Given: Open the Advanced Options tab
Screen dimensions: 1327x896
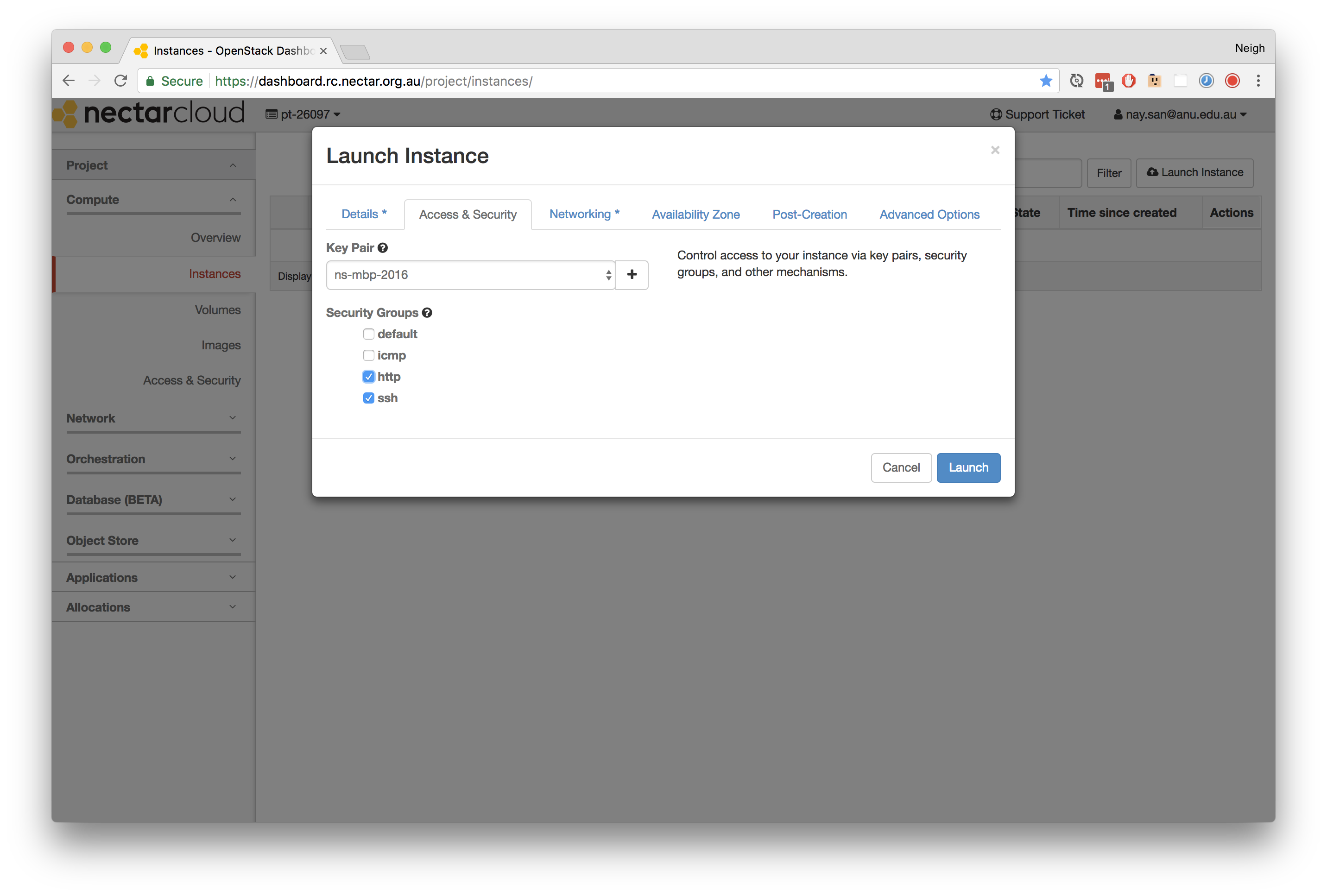Looking at the screenshot, I should point(929,214).
